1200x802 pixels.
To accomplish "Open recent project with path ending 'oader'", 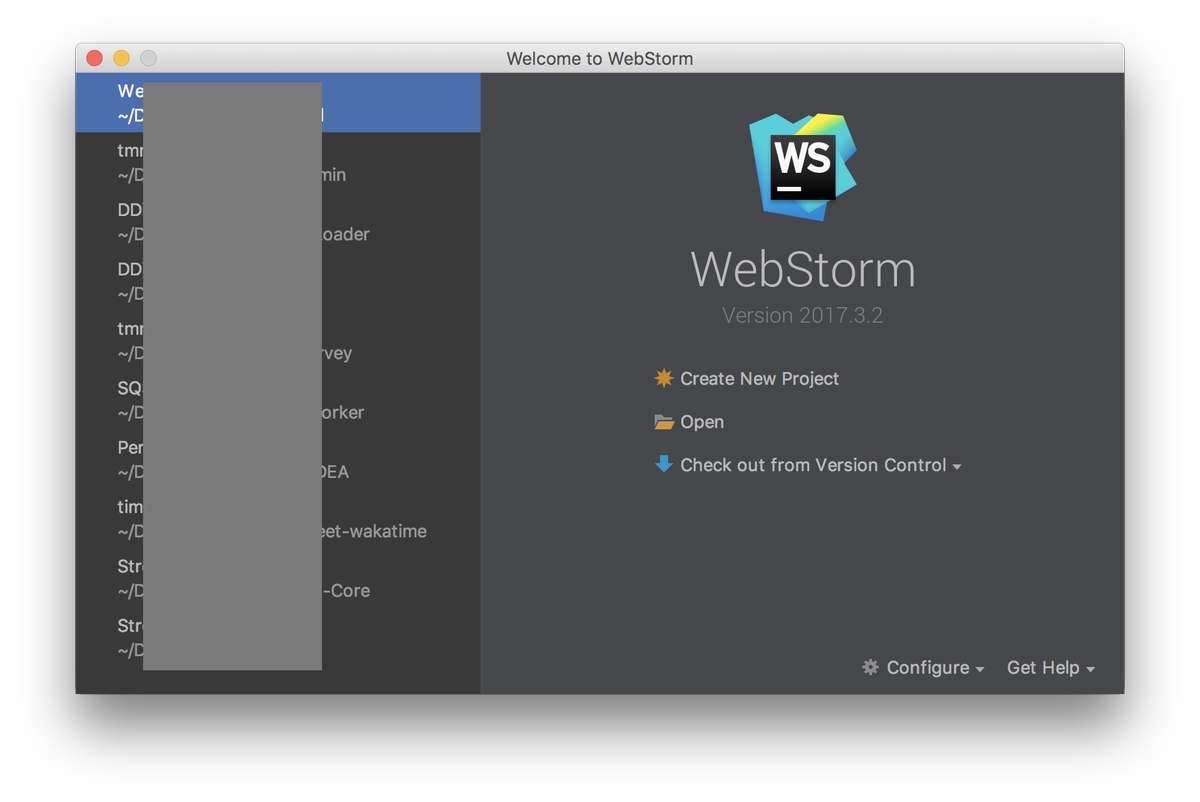I will [278, 222].
